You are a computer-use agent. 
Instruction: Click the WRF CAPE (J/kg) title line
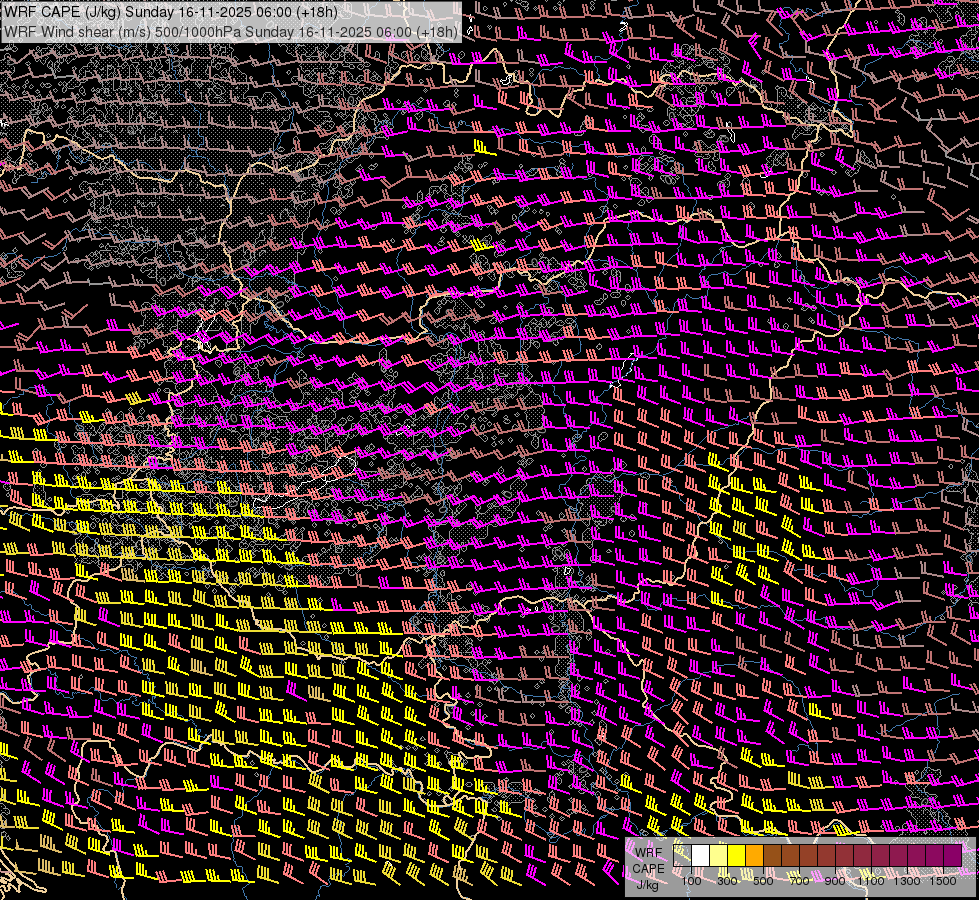[170, 12]
